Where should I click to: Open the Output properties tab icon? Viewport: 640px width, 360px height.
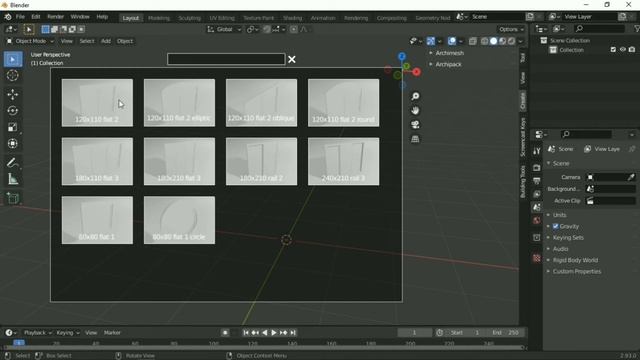(537, 181)
